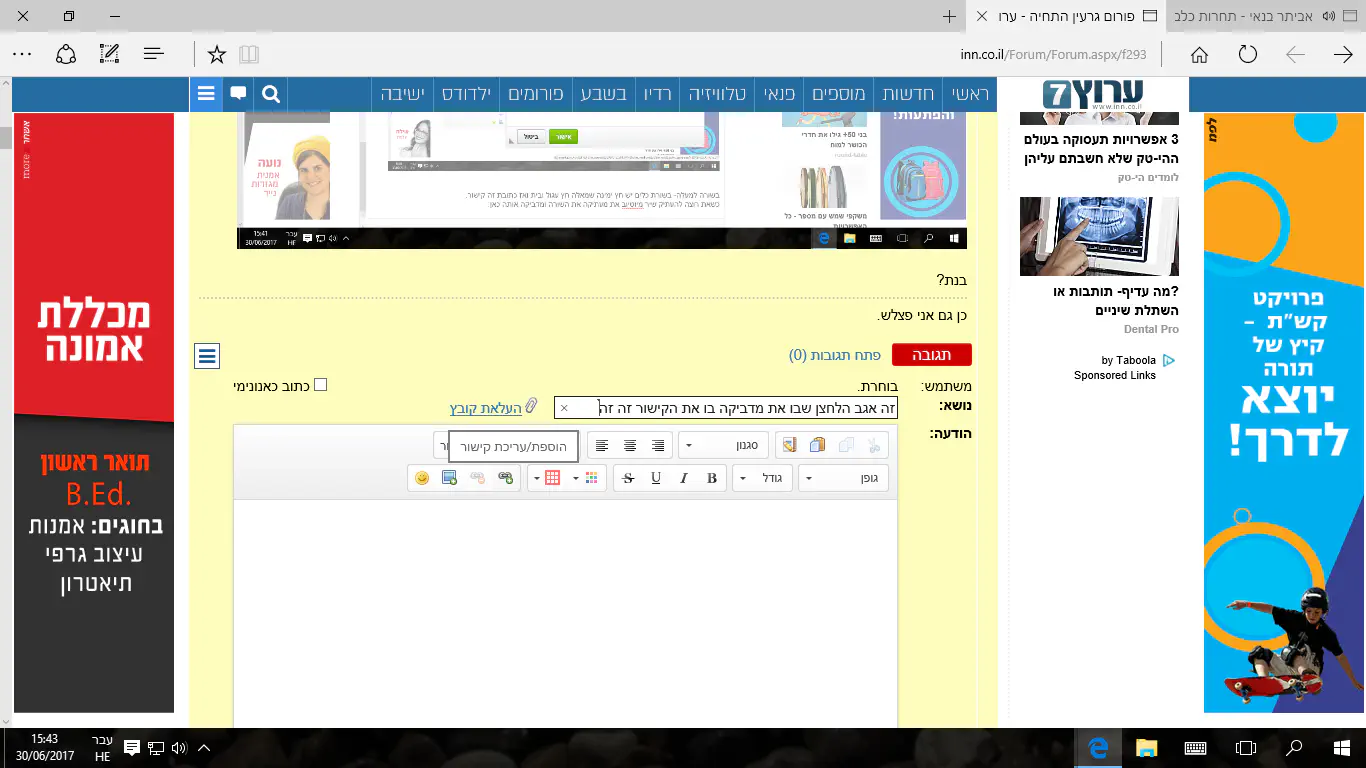Open the 'גופן' font dropdown
1366x768 pixels.
843,478
